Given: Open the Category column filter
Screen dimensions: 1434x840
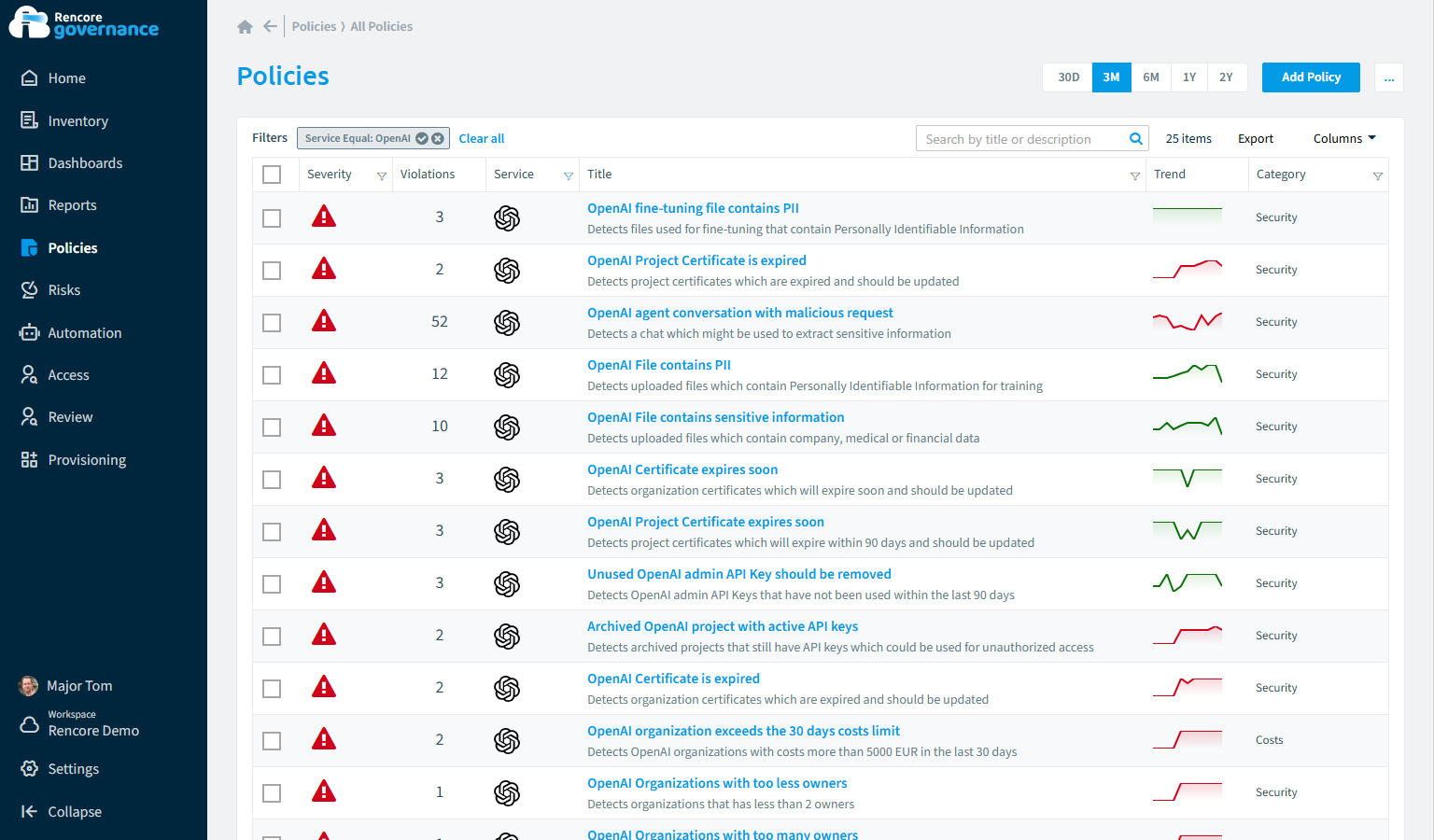Looking at the screenshot, I should click(x=1378, y=175).
